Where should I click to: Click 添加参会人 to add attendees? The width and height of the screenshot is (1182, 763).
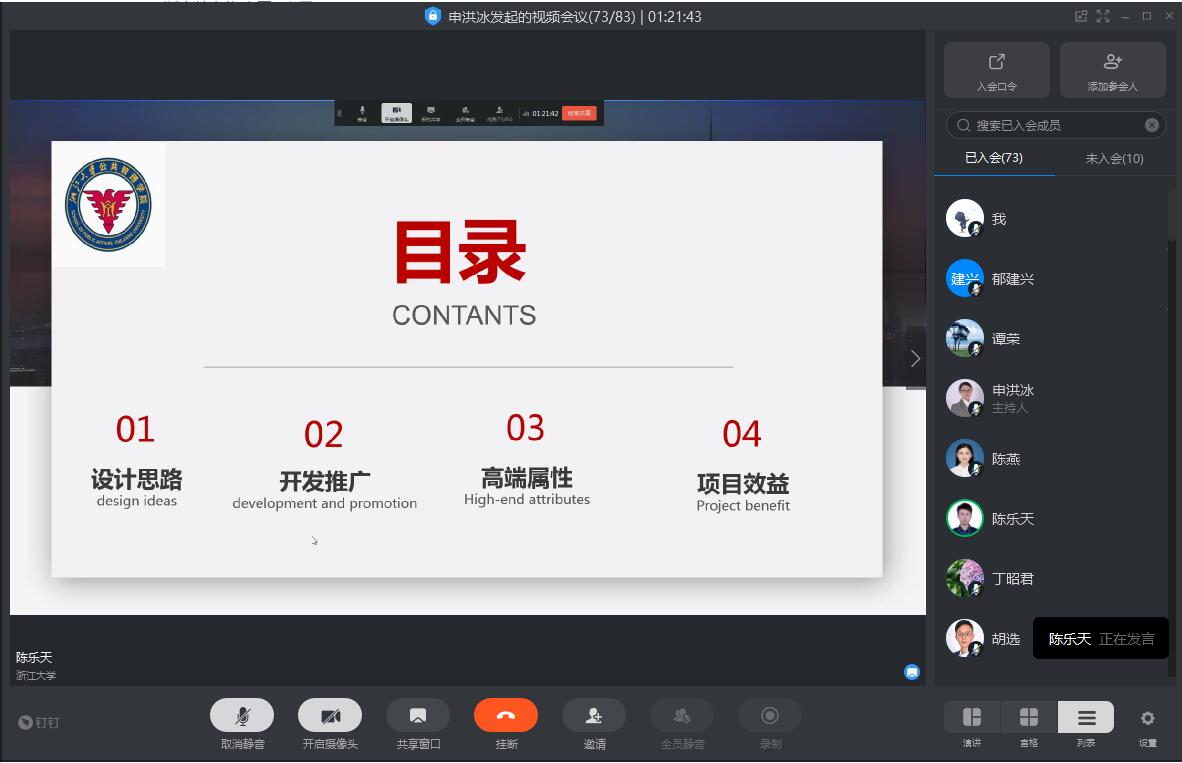click(x=1112, y=70)
